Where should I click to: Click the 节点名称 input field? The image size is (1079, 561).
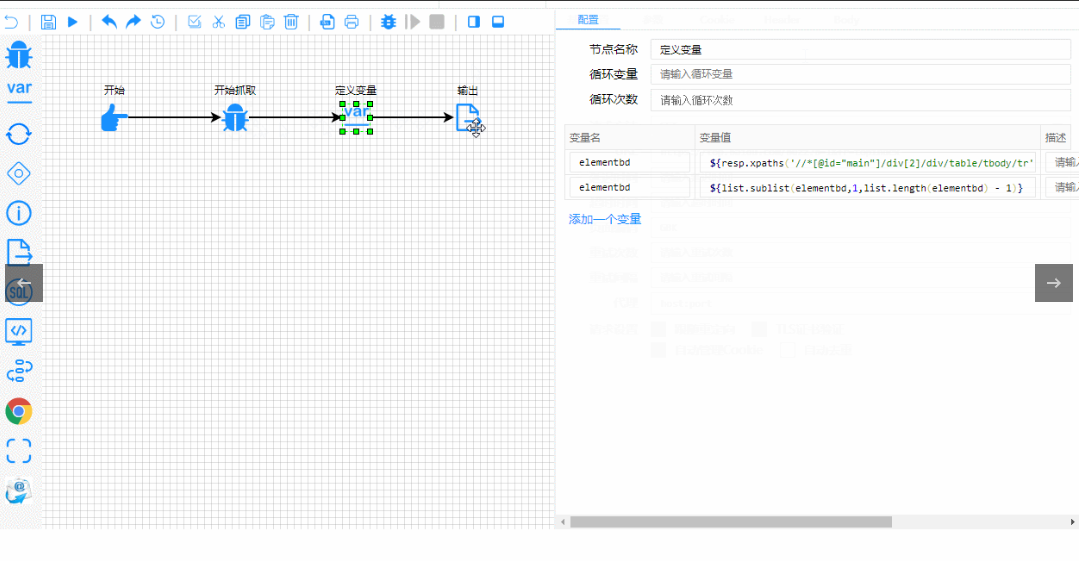(860, 50)
